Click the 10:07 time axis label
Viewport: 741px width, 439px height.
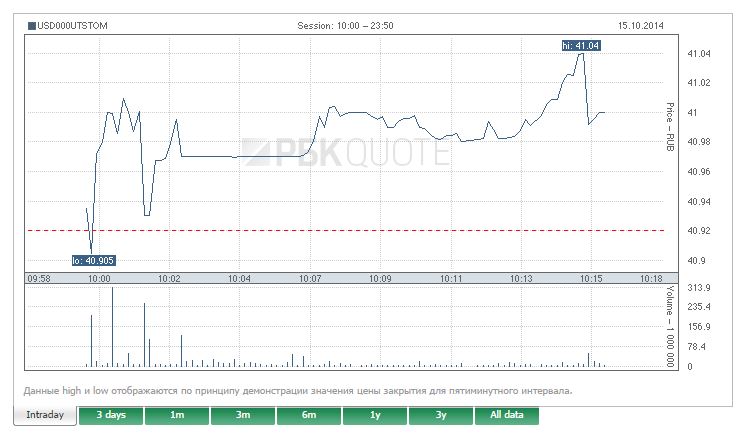pos(308,278)
